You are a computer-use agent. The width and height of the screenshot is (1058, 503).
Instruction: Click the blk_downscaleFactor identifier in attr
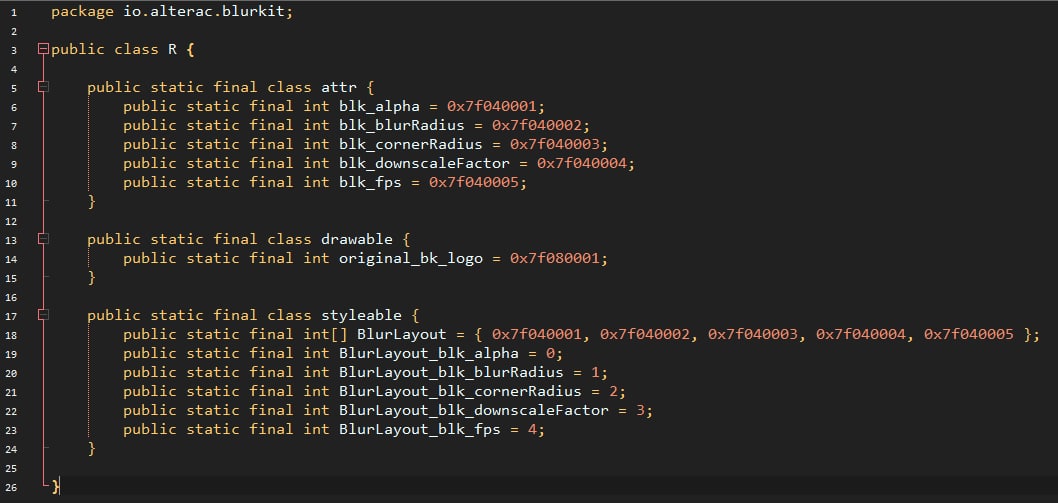424,163
